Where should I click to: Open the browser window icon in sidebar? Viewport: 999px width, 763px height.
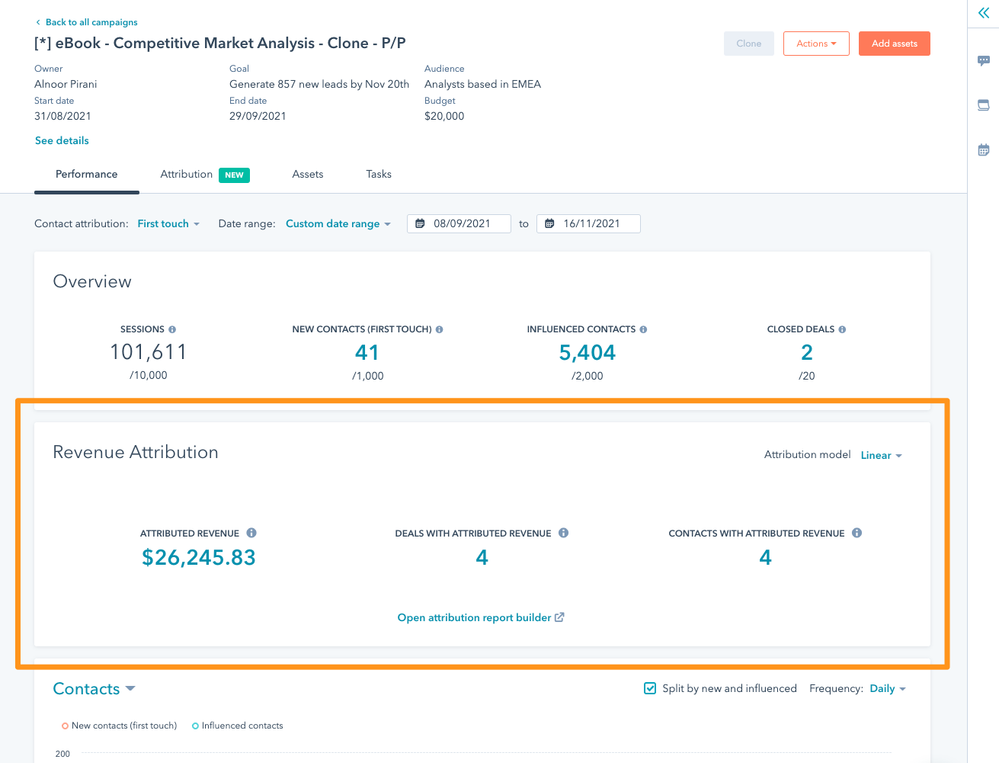[x=984, y=105]
